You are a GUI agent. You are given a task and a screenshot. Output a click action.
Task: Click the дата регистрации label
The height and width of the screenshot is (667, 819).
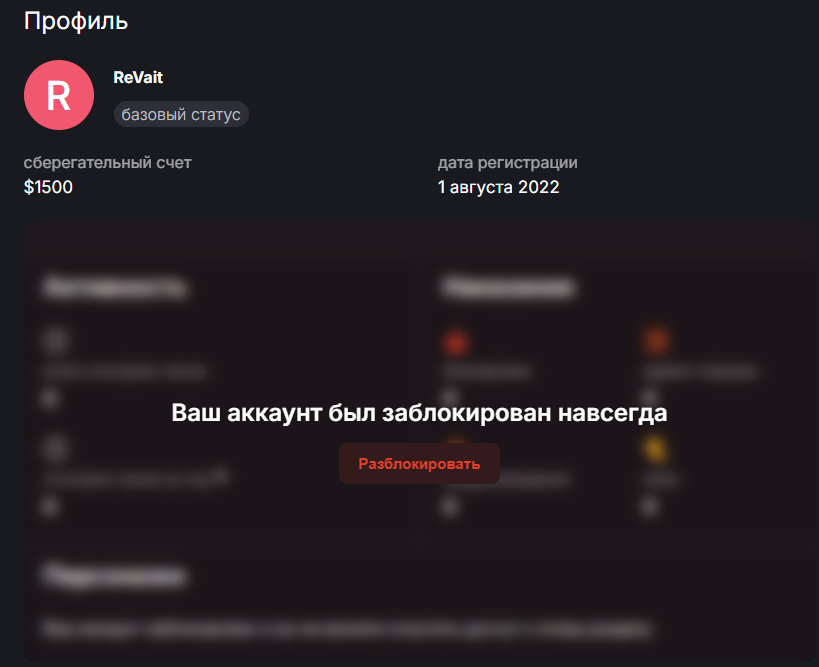[x=508, y=162]
